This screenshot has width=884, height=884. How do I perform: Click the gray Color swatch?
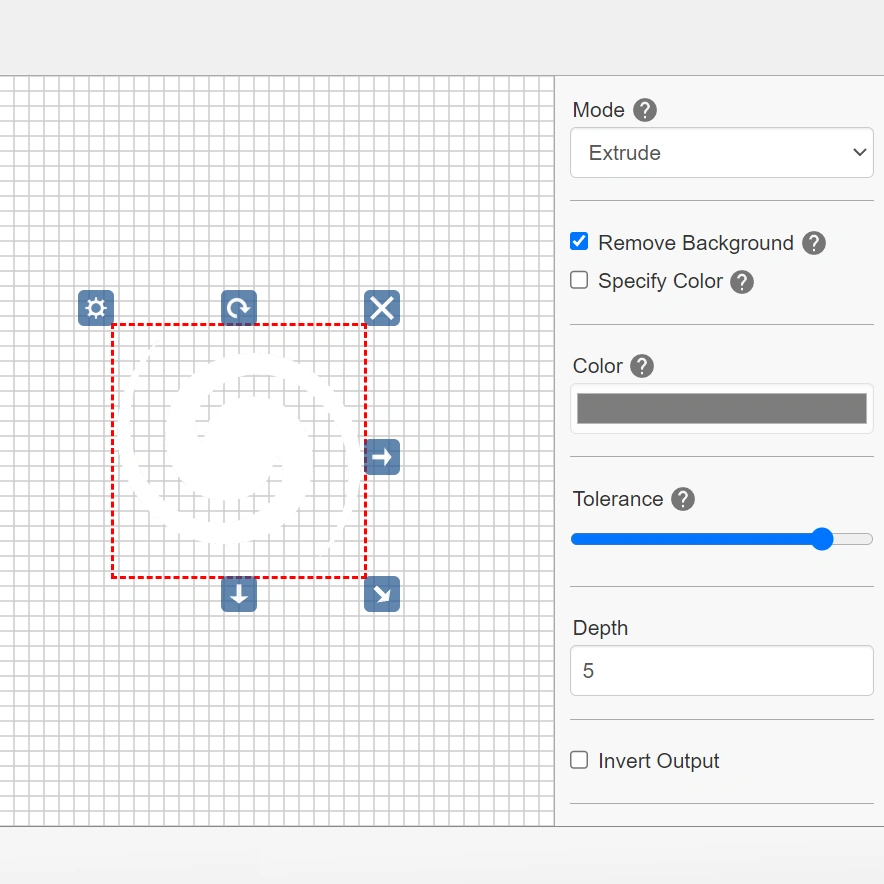[721, 409]
